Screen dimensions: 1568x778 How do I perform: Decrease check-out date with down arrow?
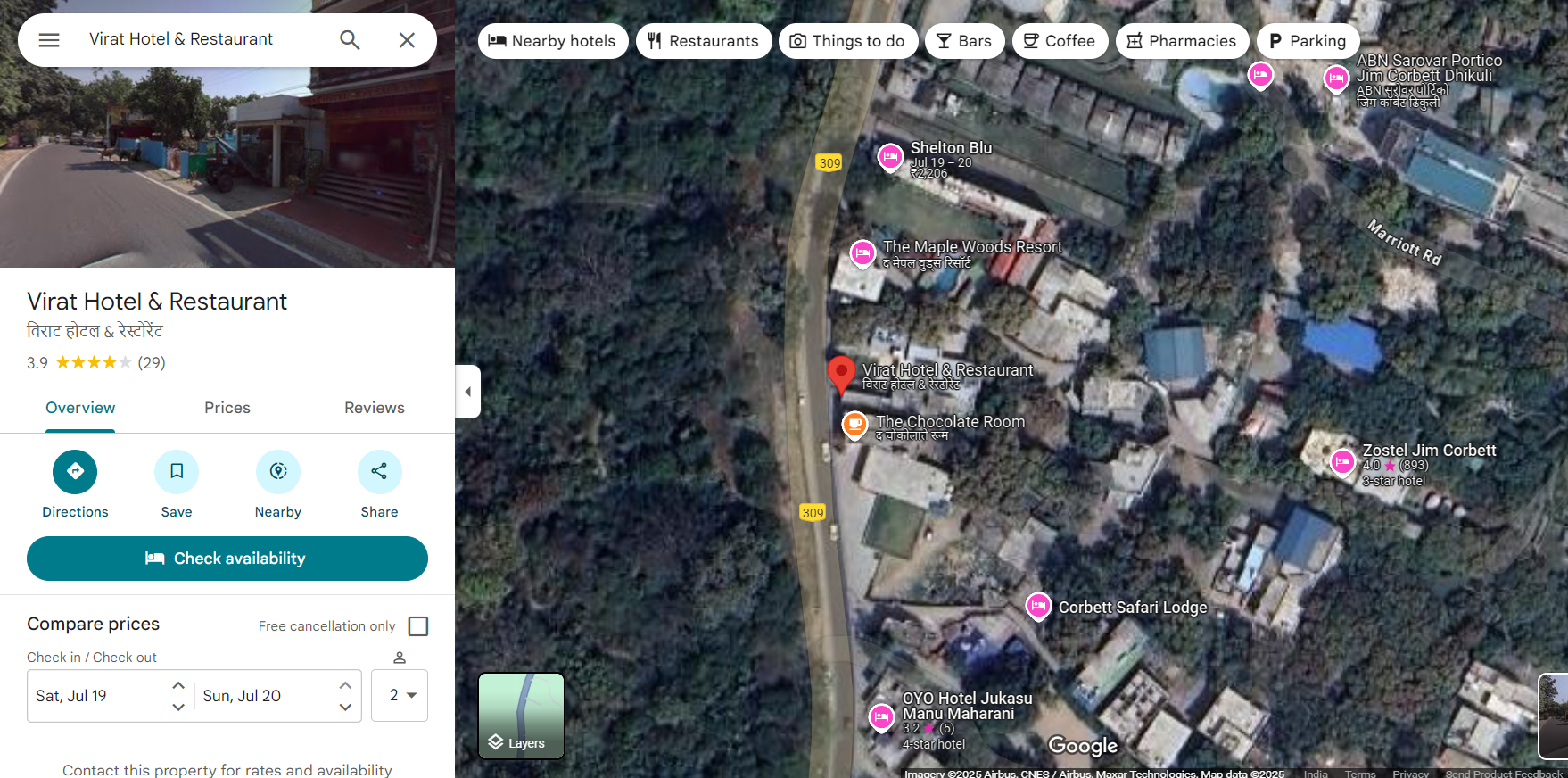(x=345, y=708)
